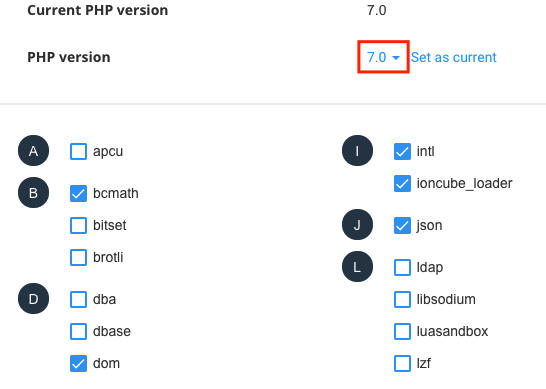This screenshot has height=389, width=546.
Task: Tick the dba extension checkbox
Action: [x=78, y=299]
